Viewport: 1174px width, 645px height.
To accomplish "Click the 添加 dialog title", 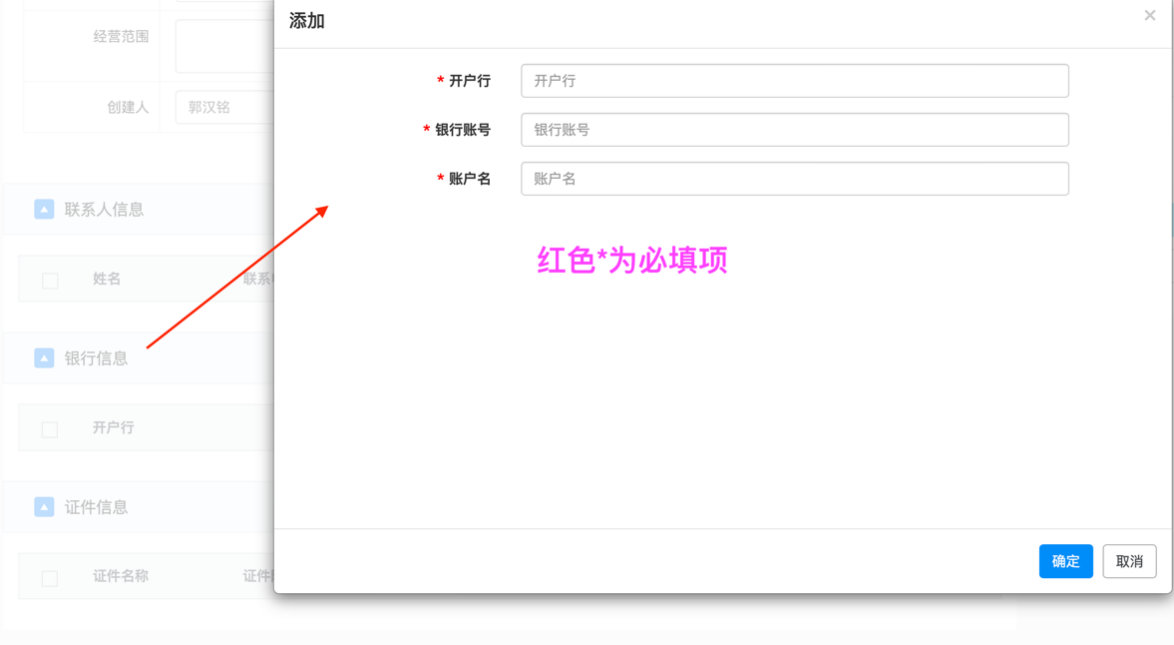I will pyautogui.click(x=307, y=21).
